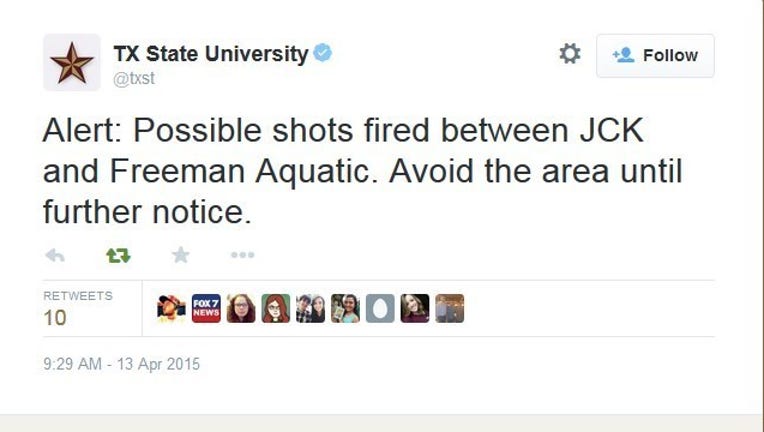
Task: Open the @txst handle link
Action: [134, 78]
